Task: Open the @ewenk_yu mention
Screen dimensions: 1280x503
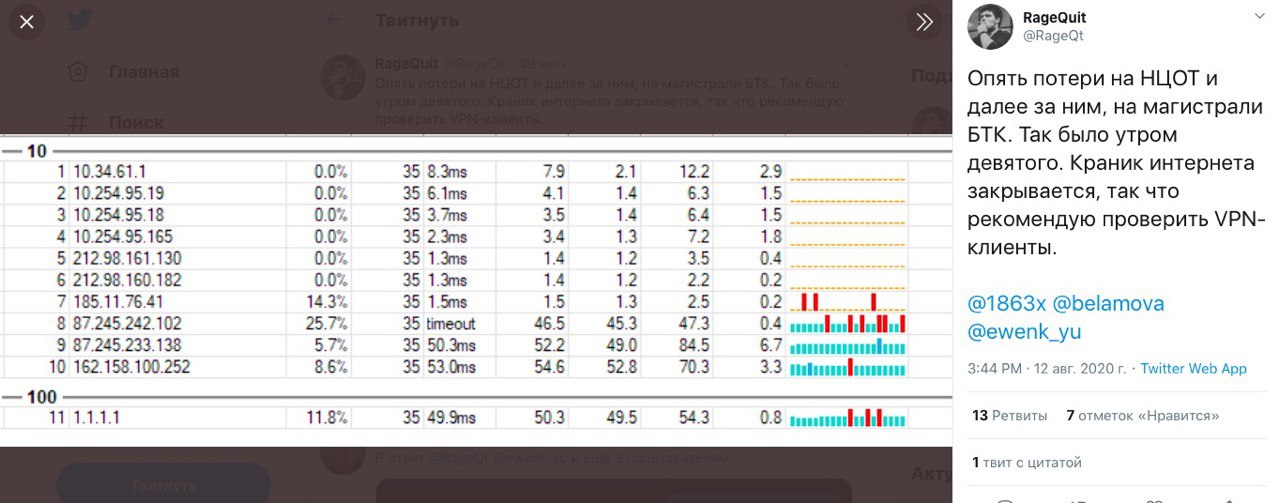Action: coord(1024,332)
